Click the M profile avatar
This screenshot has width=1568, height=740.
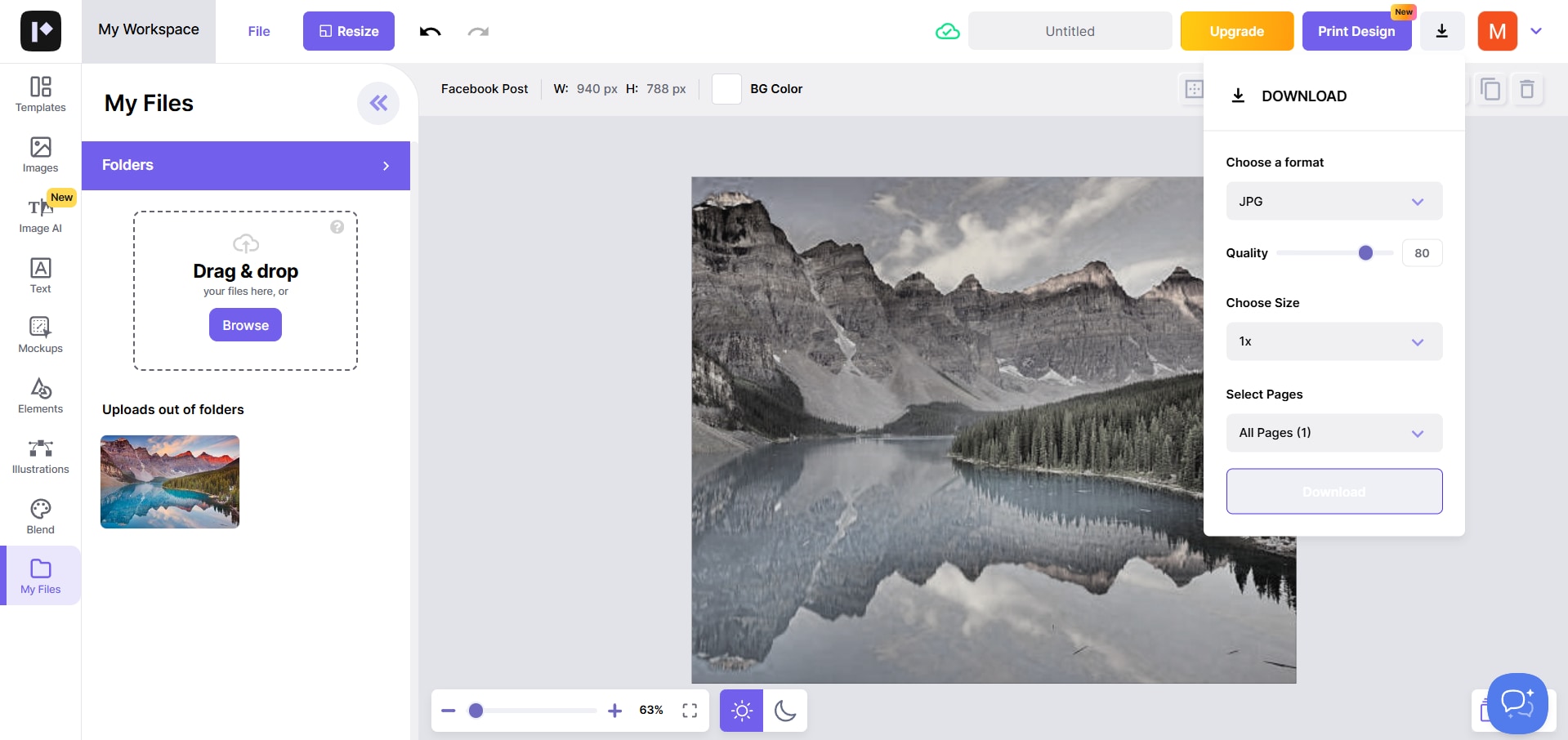coord(1497,31)
